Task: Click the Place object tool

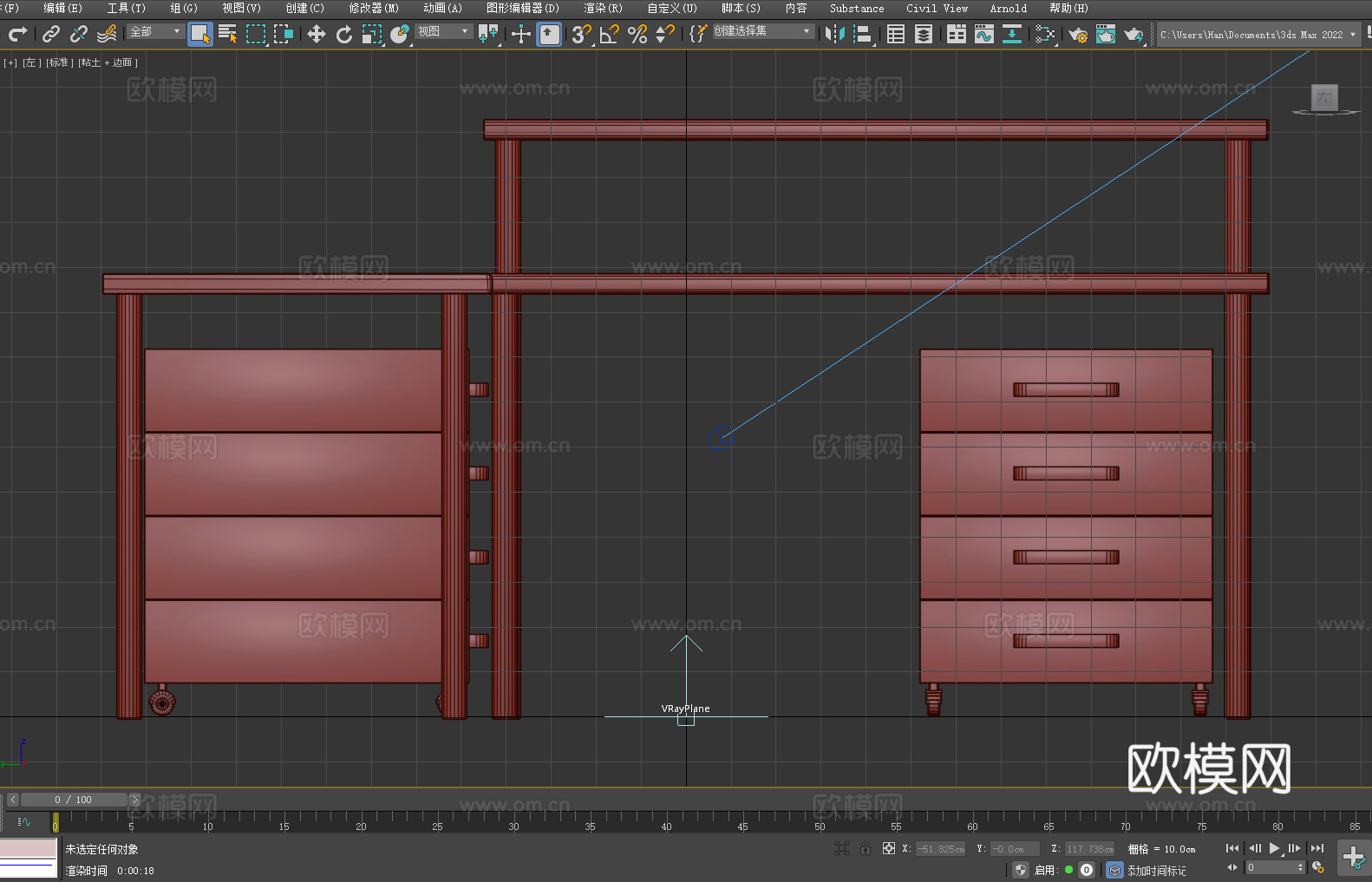Action: click(x=400, y=34)
